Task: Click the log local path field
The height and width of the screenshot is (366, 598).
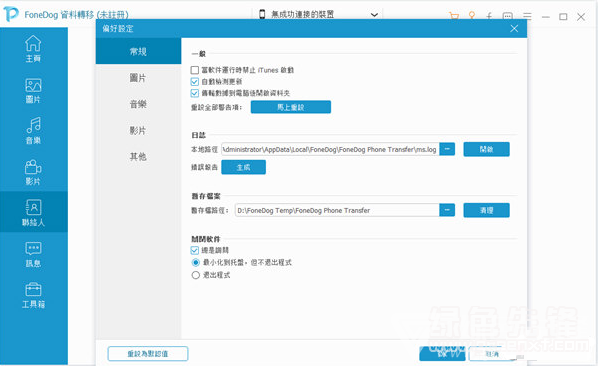Action: pos(330,149)
